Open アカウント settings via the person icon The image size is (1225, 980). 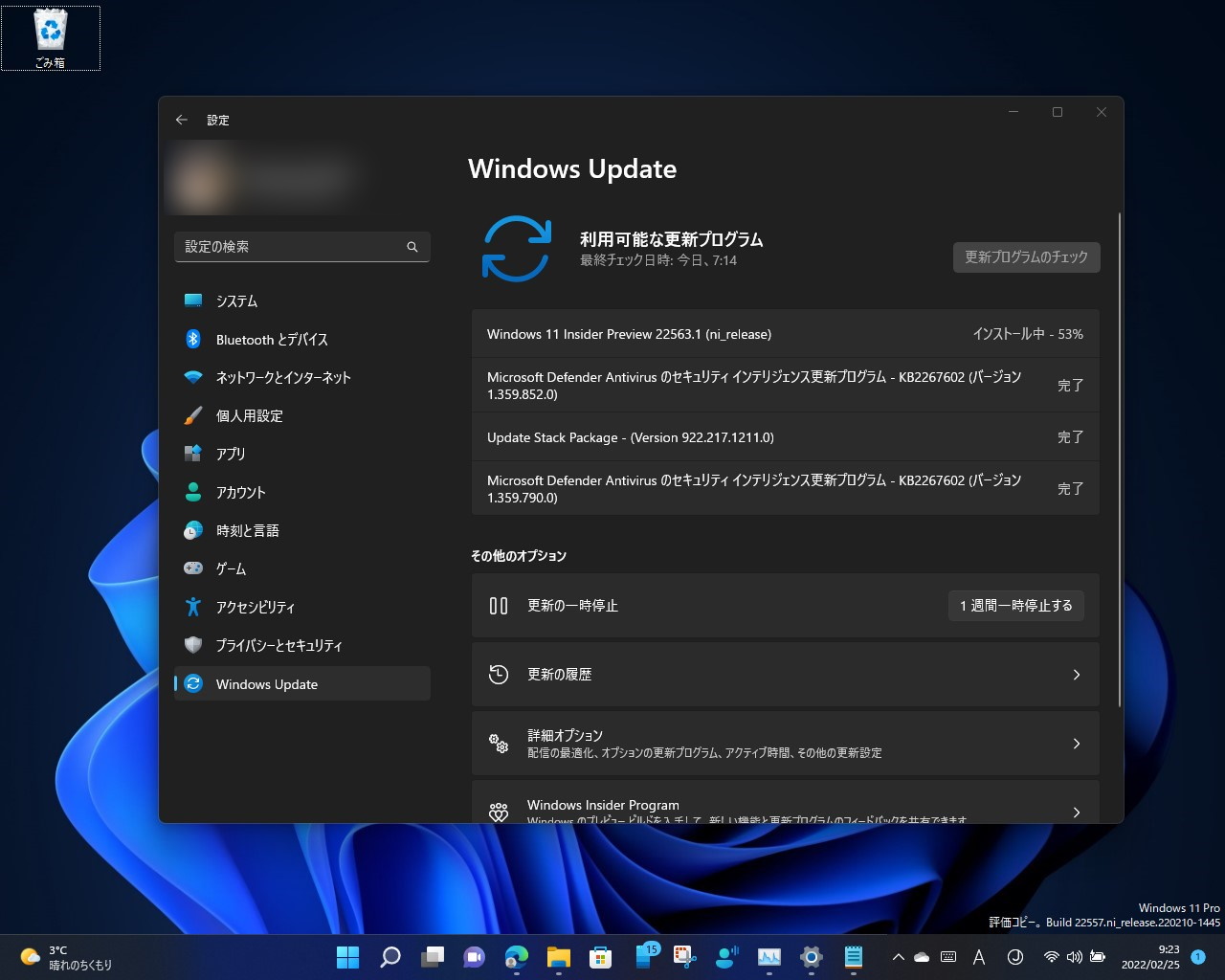pyautogui.click(x=194, y=492)
